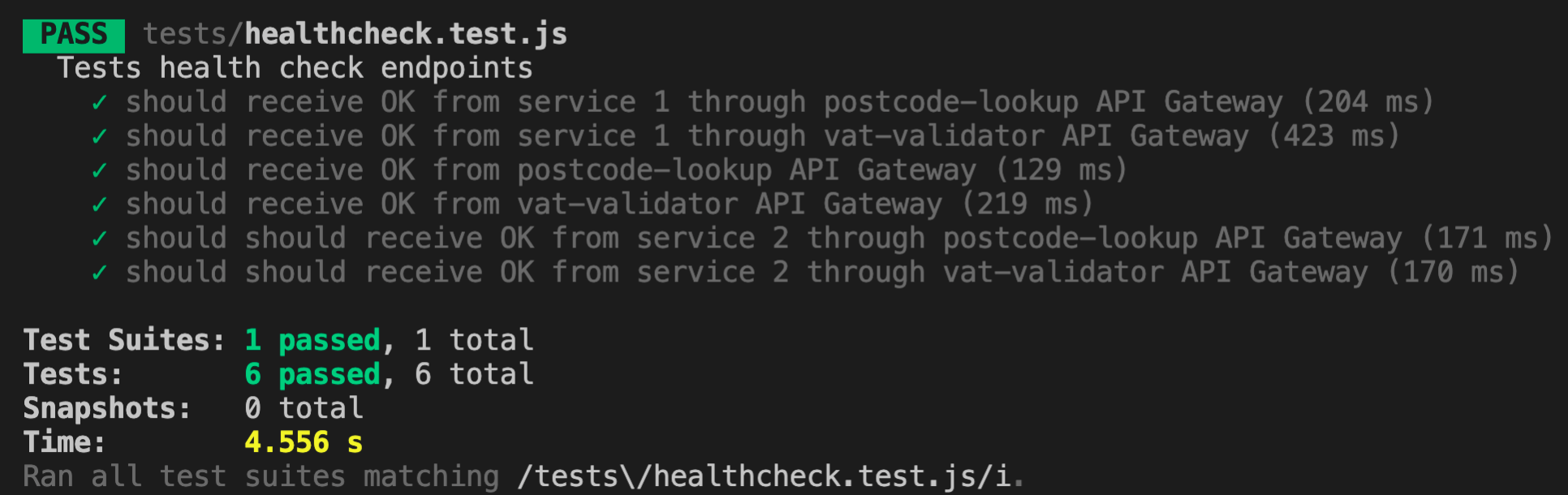Click the green PASS badge

tap(74, 35)
